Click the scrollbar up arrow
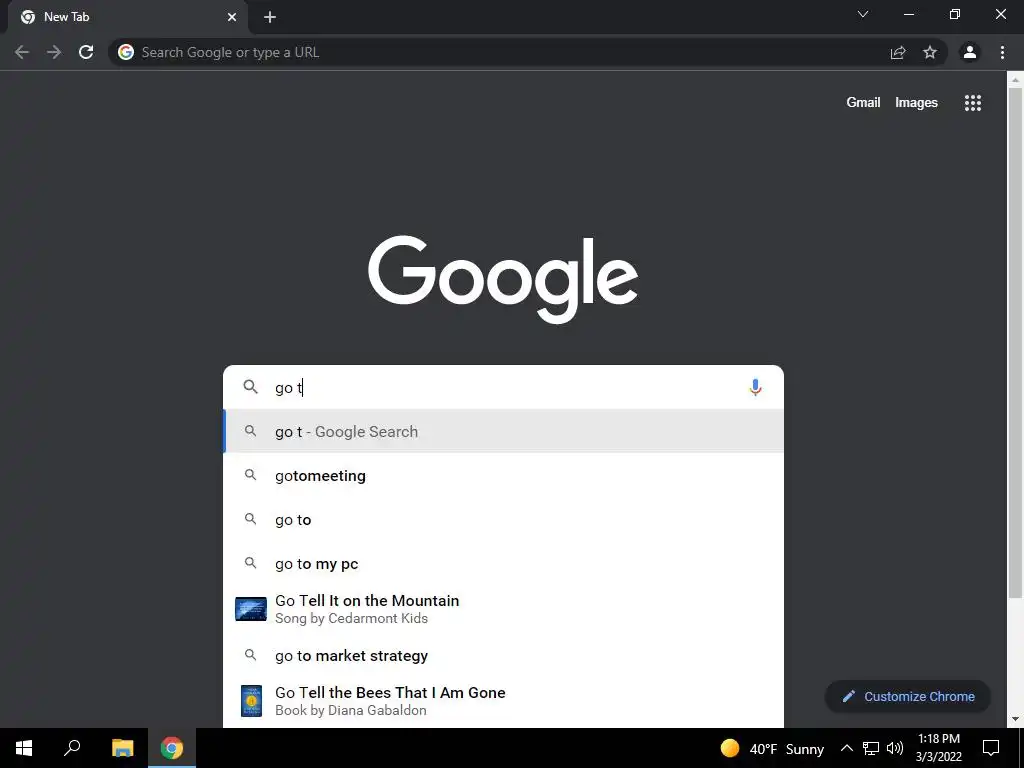 coord(1015,80)
